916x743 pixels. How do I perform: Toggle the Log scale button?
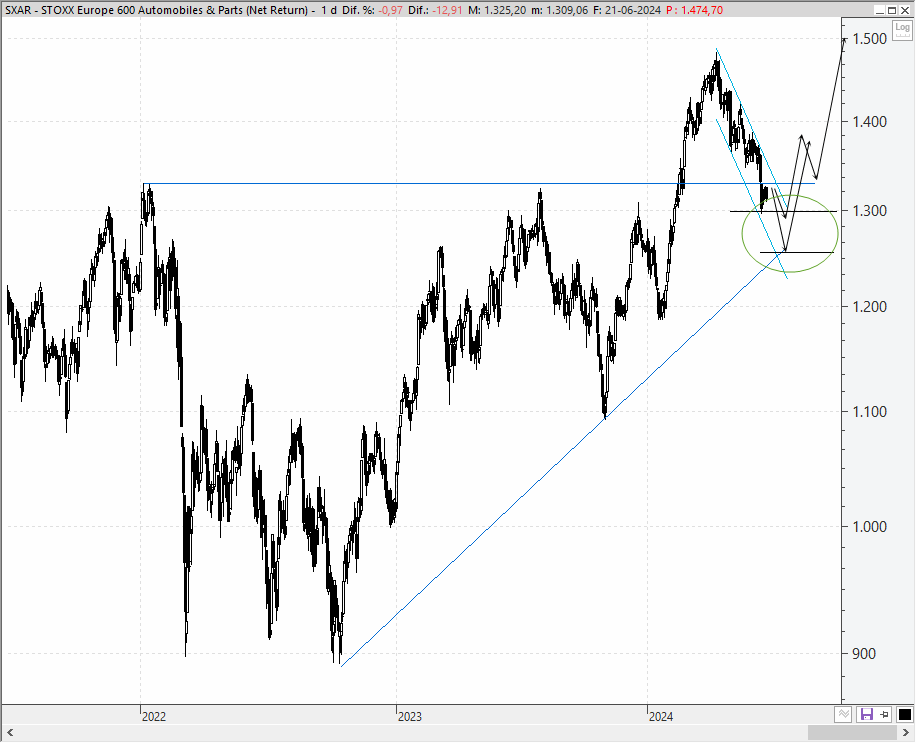[x=903, y=28]
